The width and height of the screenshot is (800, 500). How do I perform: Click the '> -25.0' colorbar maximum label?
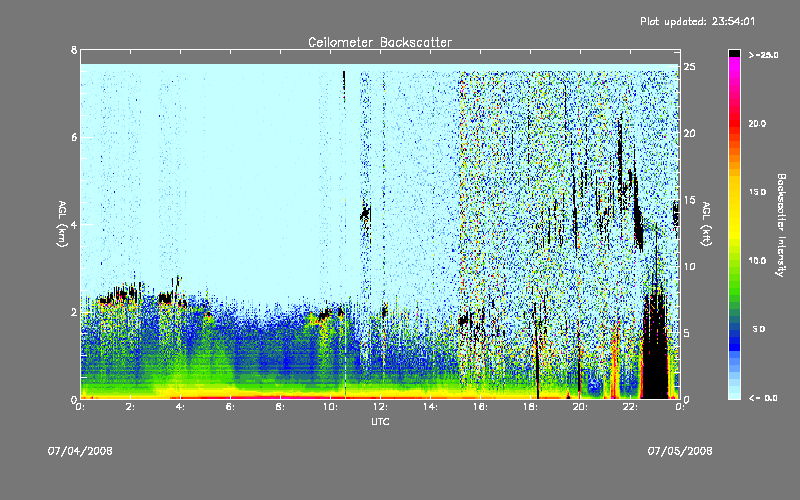coord(763,55)
